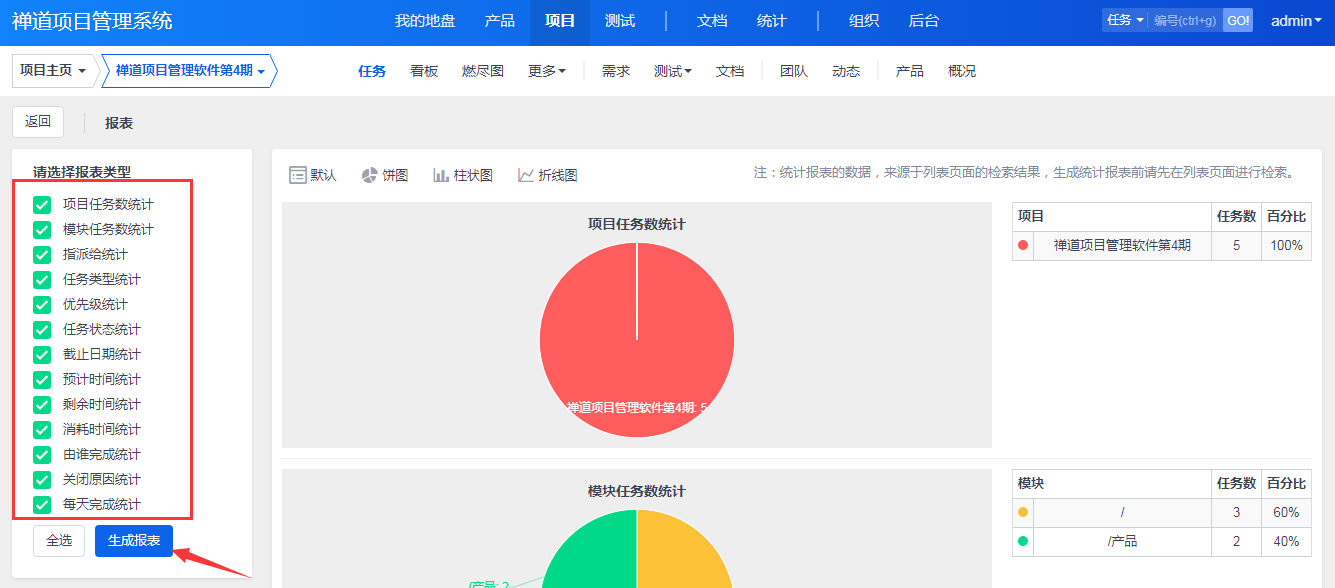The width and height of the screenshot is (1335, 588).
Task: Click the 模块 table column header
Action: coord(1112,484)
